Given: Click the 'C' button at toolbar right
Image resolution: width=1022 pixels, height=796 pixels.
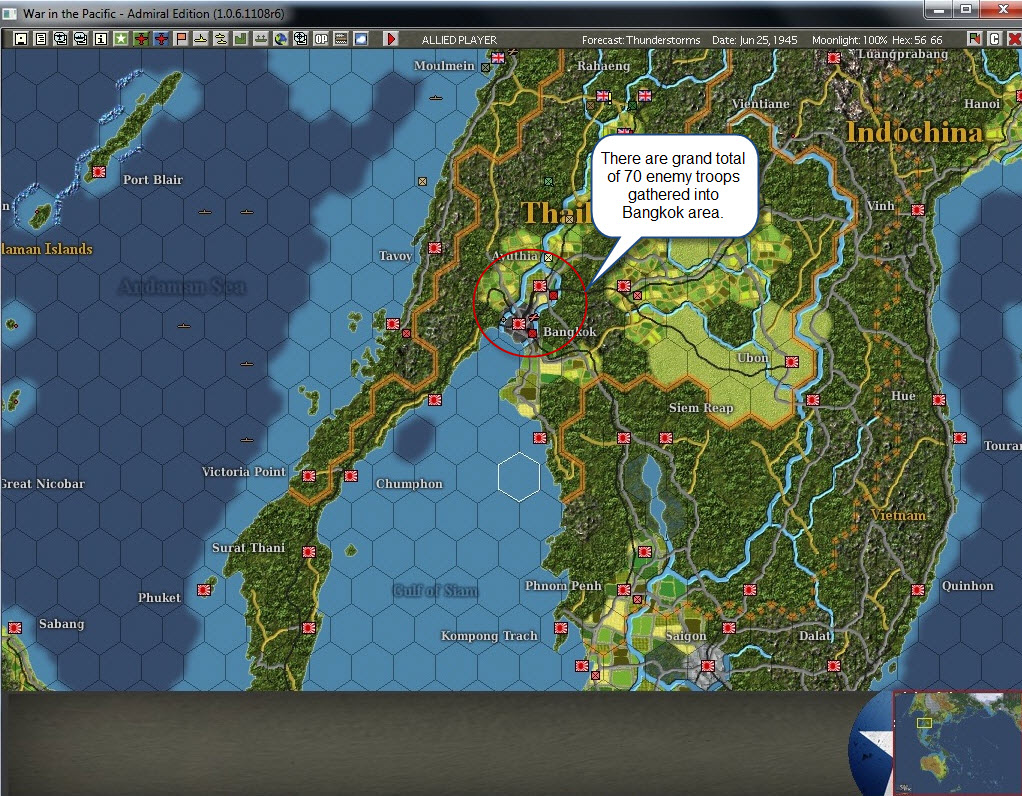Looking at the screenshot, I should [x=995, y=39].
